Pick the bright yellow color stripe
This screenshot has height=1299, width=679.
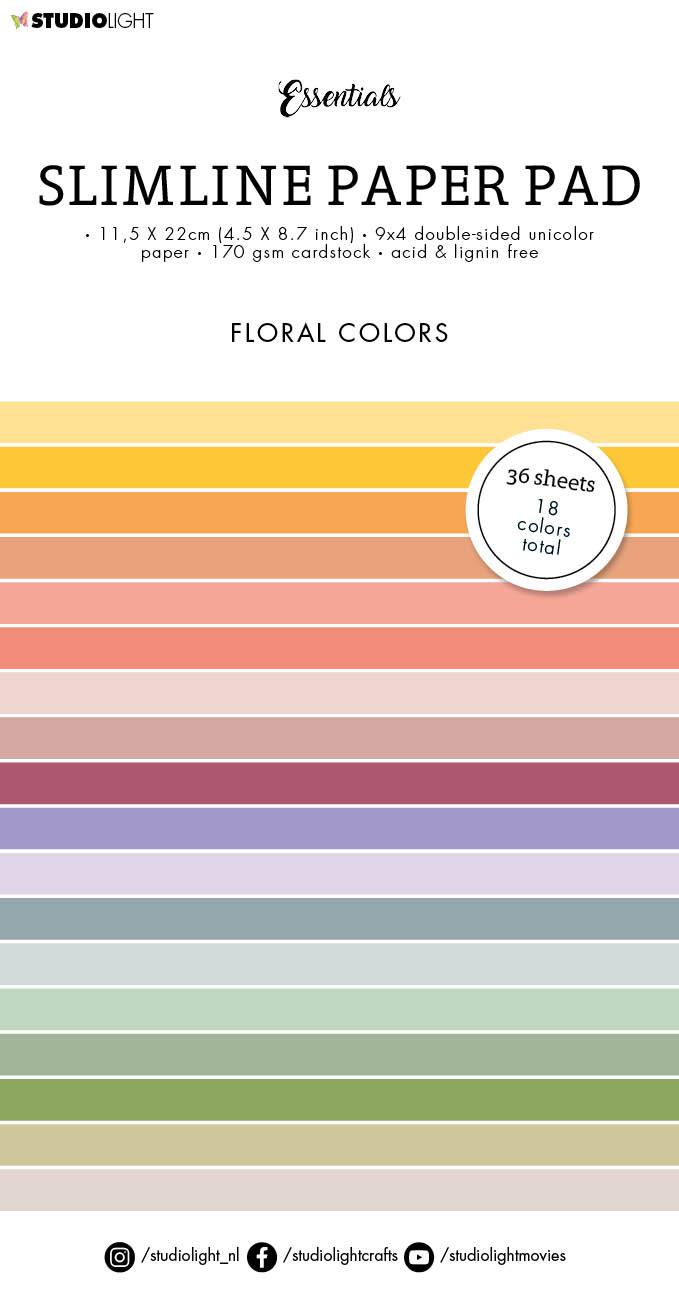[x=230, y=467]
